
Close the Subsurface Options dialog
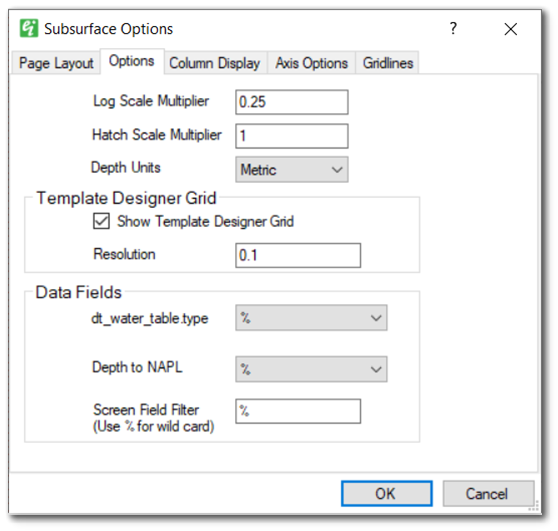click(x=511, y=29)
